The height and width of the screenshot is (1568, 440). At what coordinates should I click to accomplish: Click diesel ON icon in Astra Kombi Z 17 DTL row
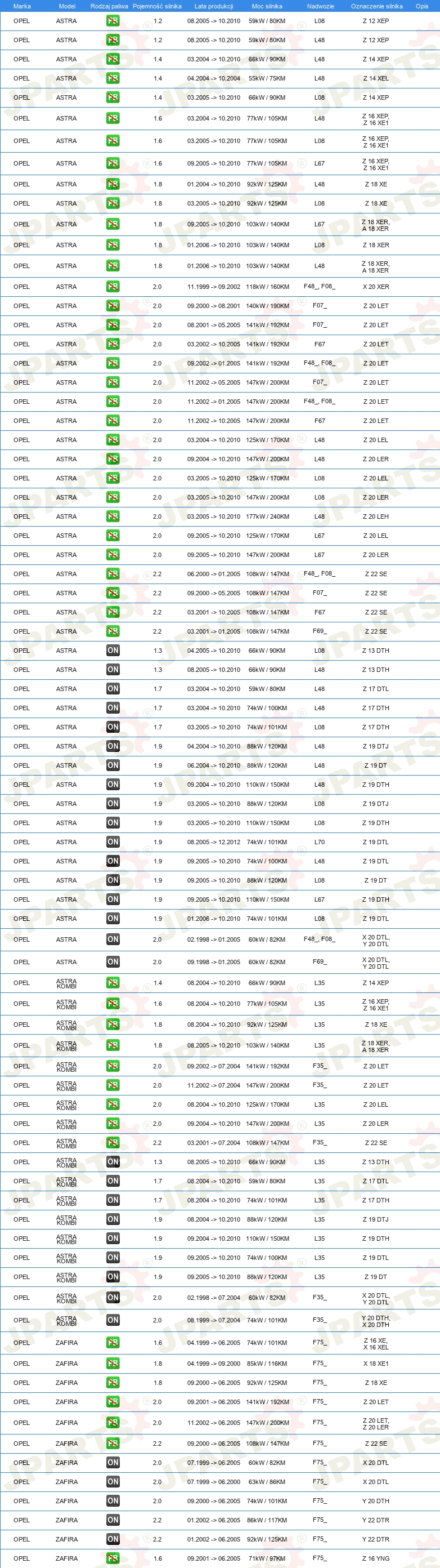click(x=113, y=1181)
